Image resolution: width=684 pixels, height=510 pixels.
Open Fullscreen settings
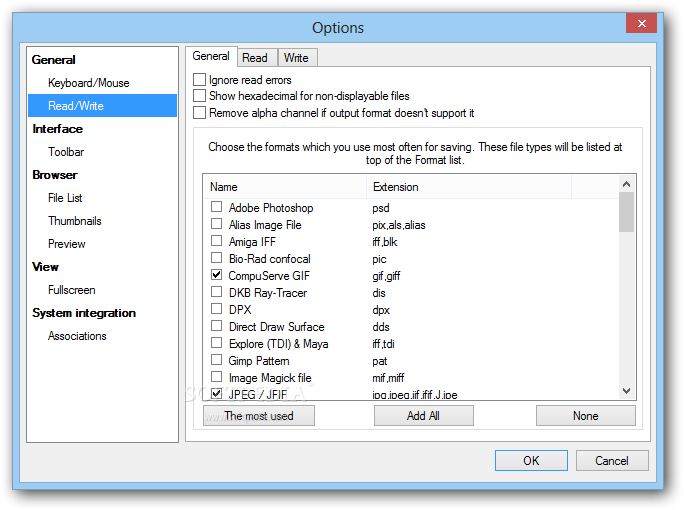click(72, 290)
